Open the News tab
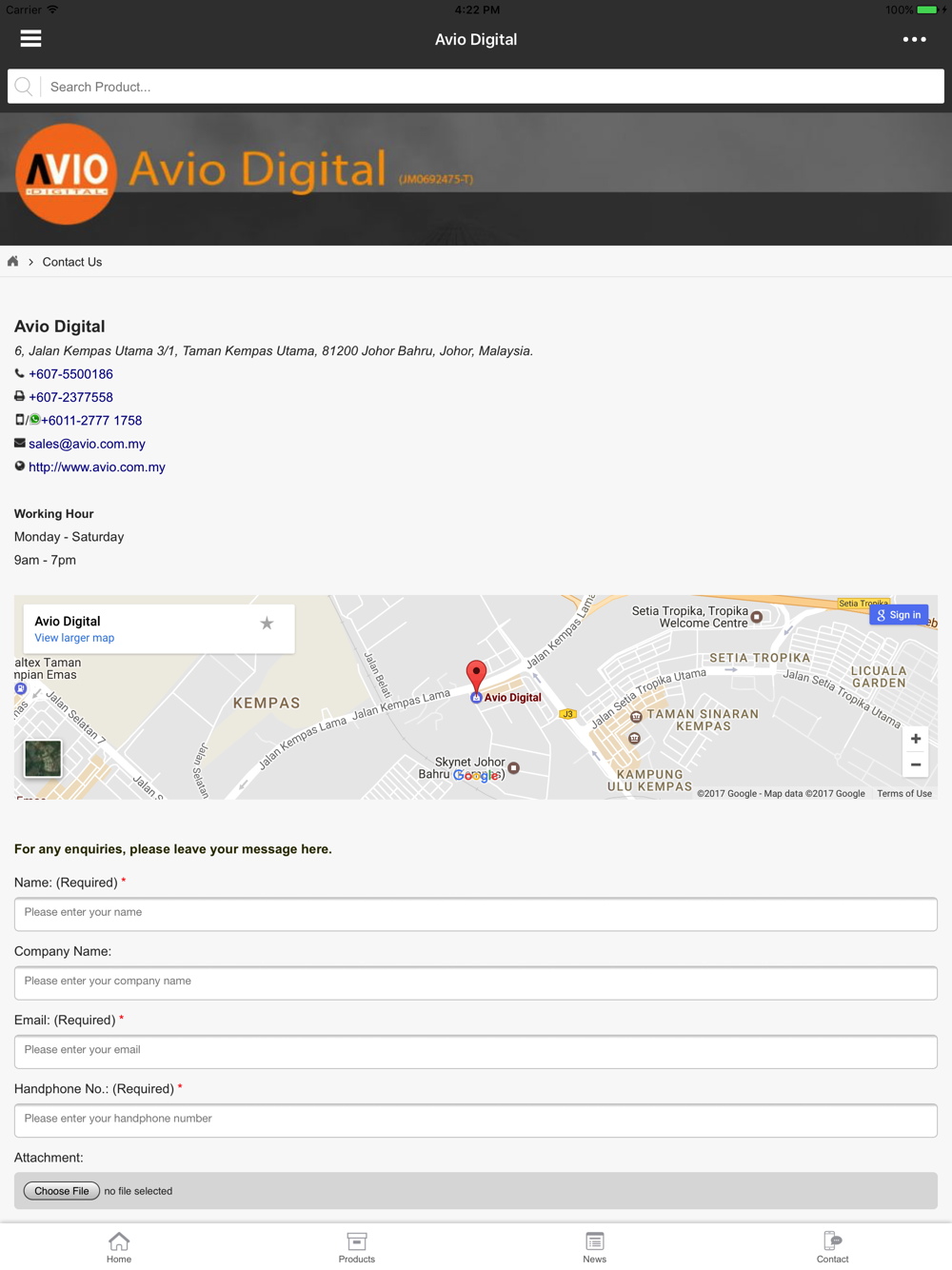 [595, 1247]
